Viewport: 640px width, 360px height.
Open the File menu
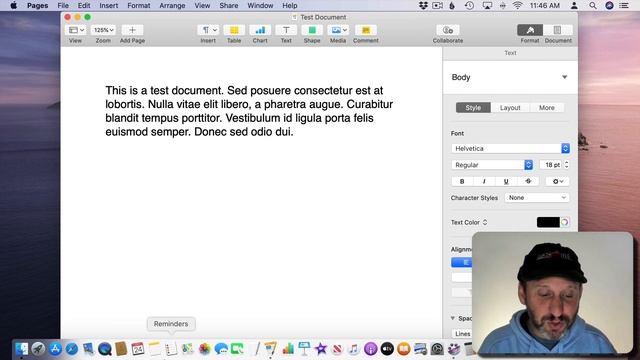pyautogui.click(x=63, y=5)
